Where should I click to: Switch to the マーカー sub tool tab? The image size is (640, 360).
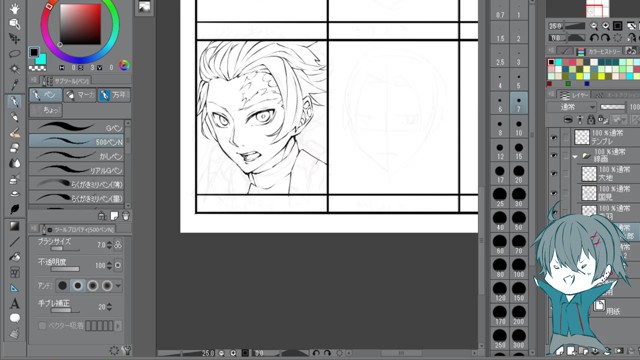pyautogui.click(x=80, y=95)
